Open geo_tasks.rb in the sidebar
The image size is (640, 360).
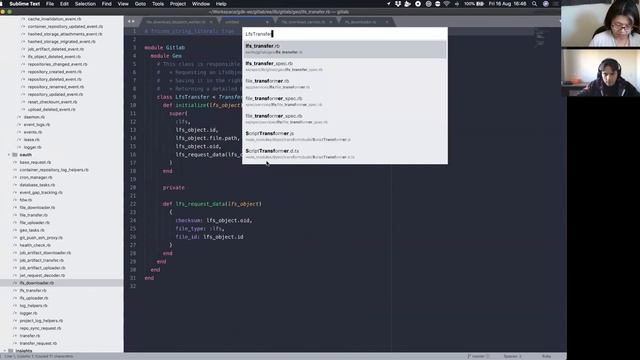coord(32,230)
